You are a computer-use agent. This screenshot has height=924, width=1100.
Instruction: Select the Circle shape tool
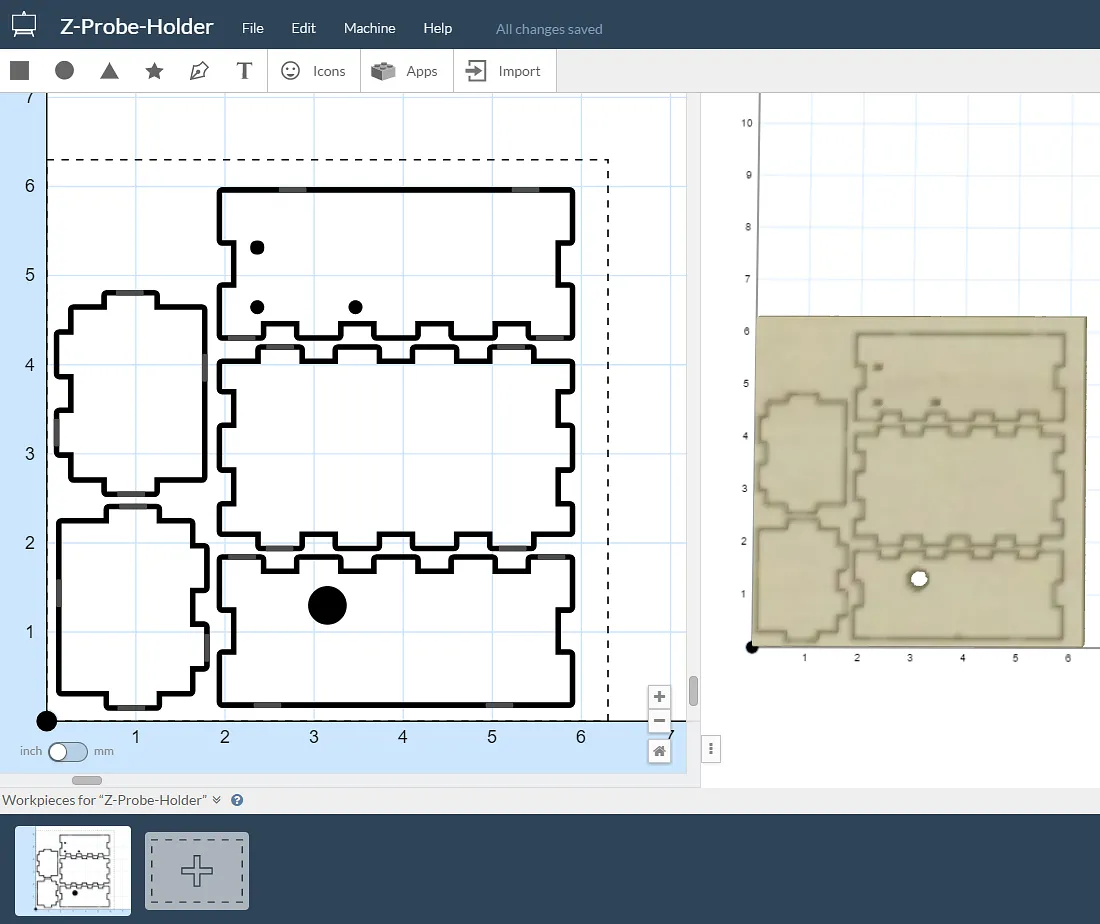click(x=65, y=71)
